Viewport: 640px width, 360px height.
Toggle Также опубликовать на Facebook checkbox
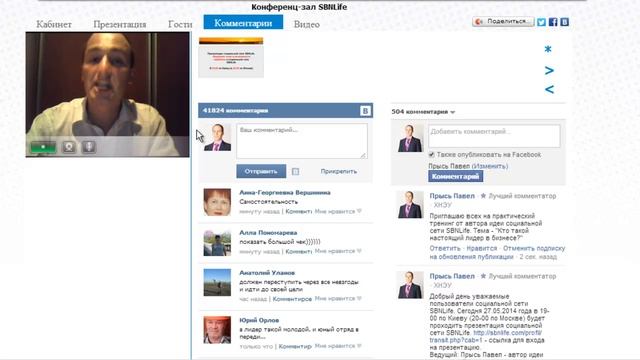click(x=431, y=155)
